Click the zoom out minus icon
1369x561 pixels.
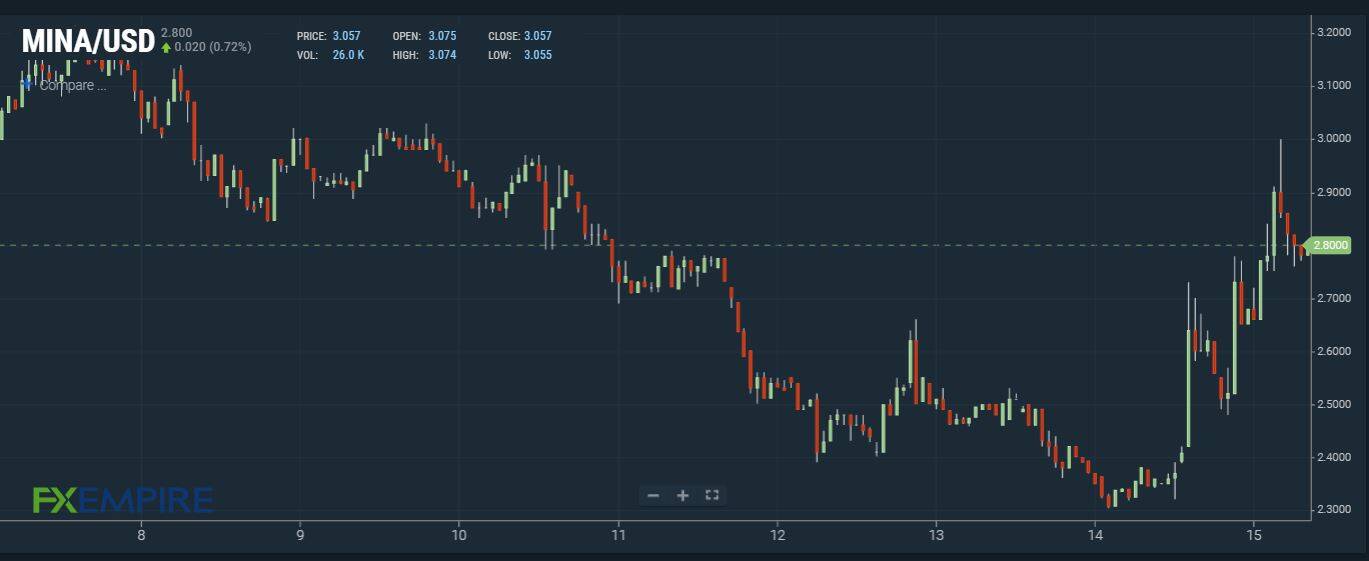click(x=653, y=495)
